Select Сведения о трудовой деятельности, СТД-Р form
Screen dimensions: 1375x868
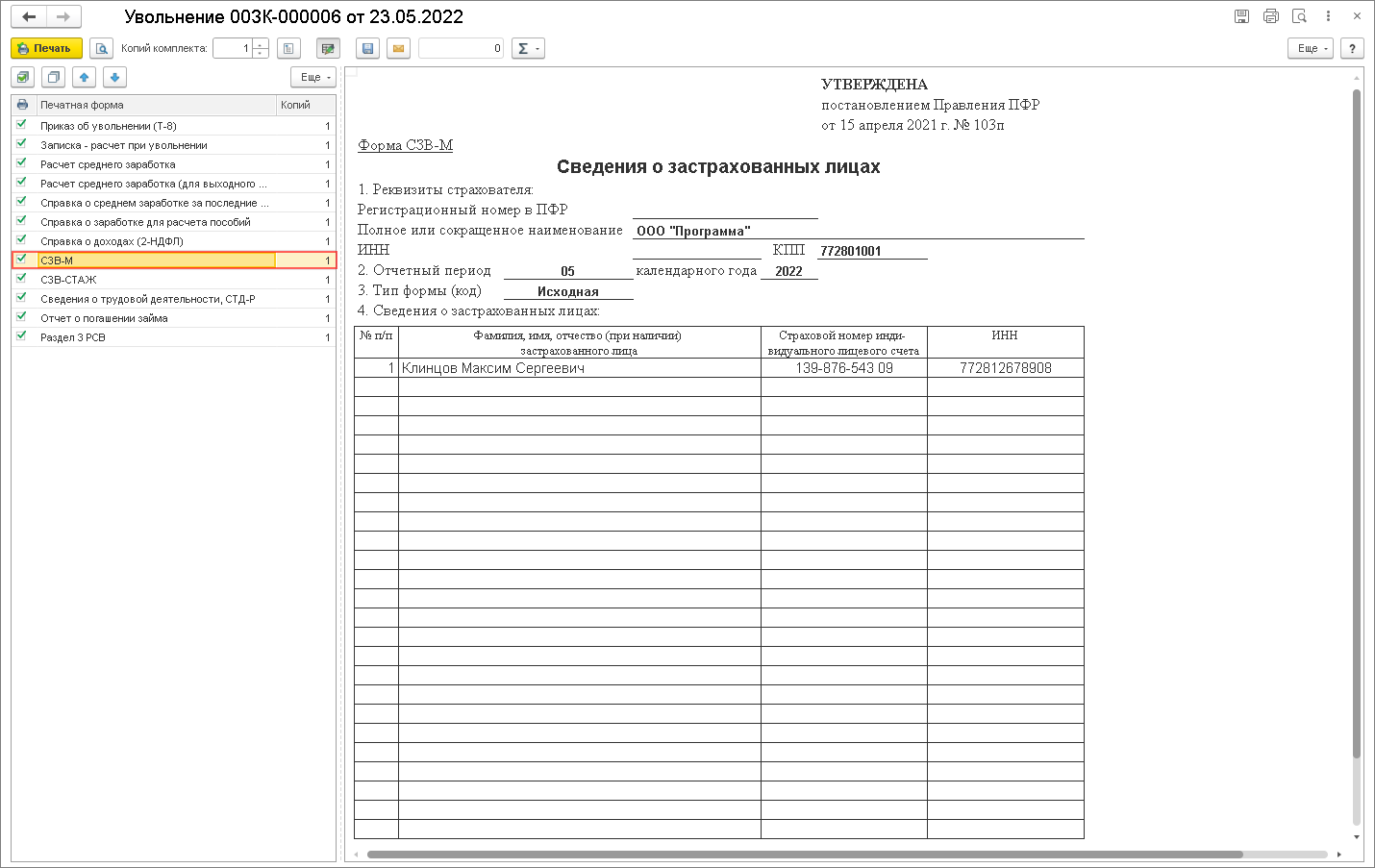click(148, 299)
